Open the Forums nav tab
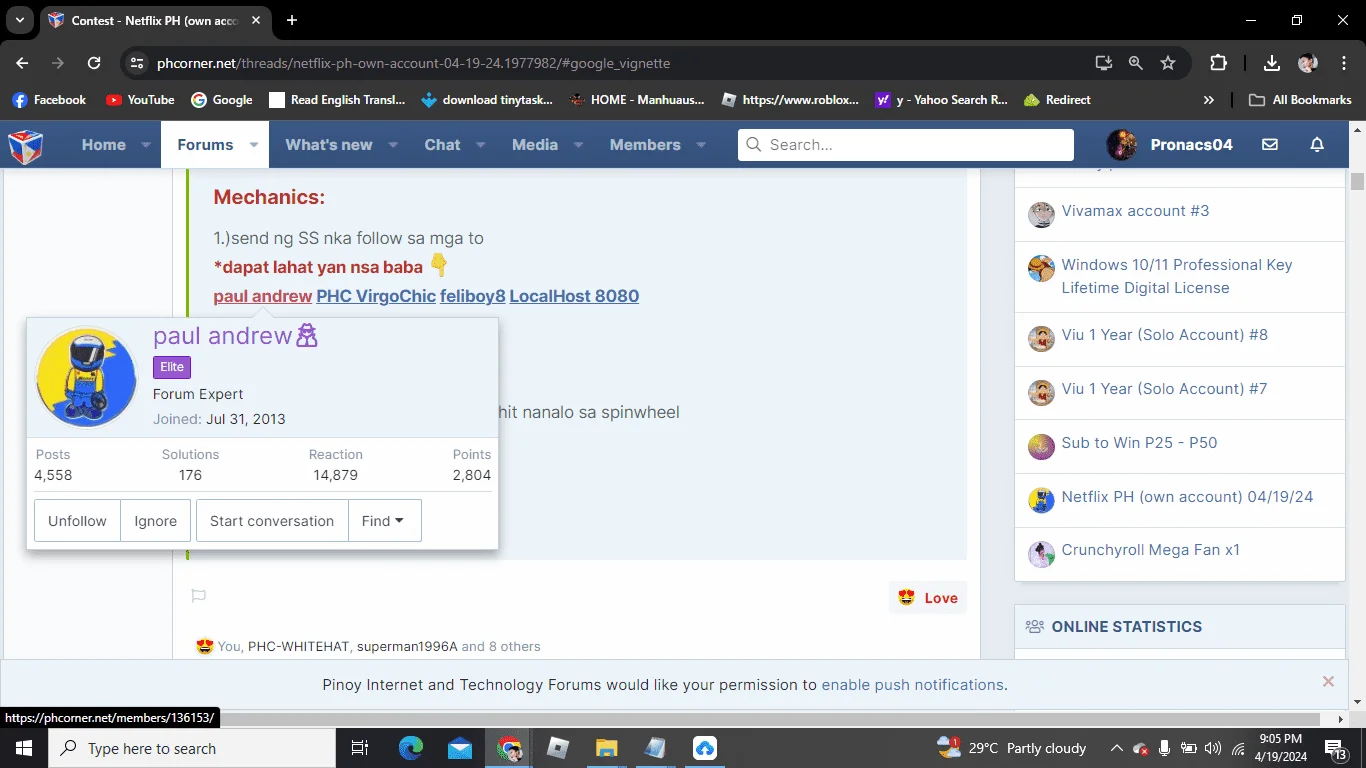Viewport: 1366px width, 768px height. click(205, 145)
